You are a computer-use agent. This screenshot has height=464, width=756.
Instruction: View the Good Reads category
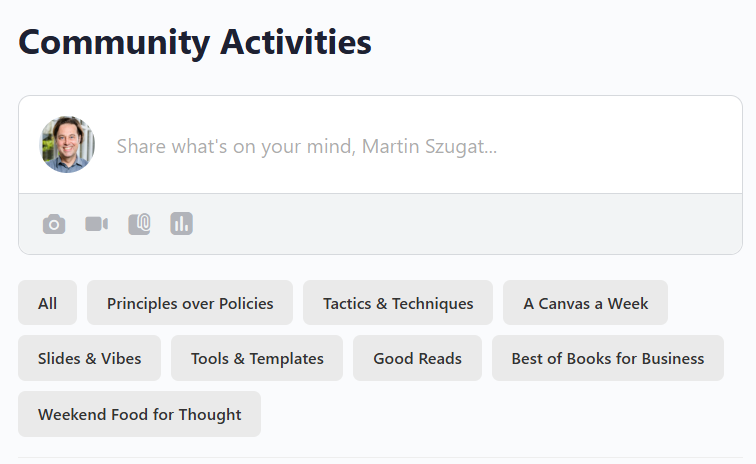(417, 358)
